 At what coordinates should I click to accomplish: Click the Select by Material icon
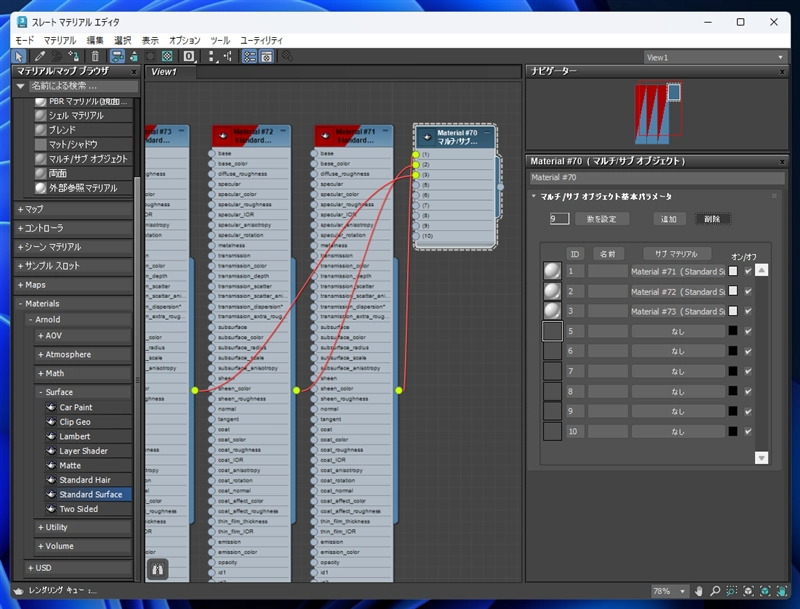click(x=287, y=56)
